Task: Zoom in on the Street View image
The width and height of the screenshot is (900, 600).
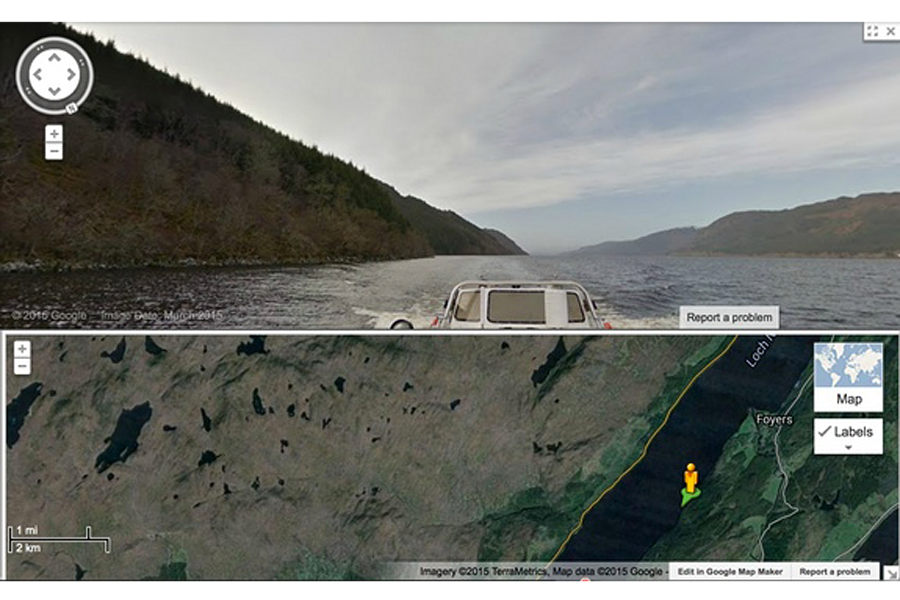Action: tap(54, 134)
